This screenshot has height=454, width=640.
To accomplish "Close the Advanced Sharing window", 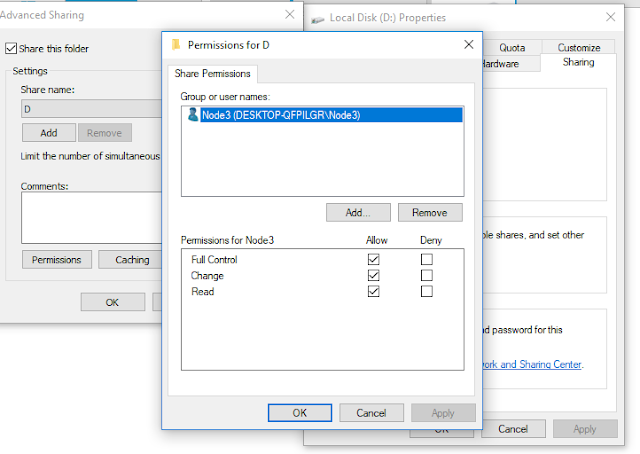I will click(x=290, y=15).
